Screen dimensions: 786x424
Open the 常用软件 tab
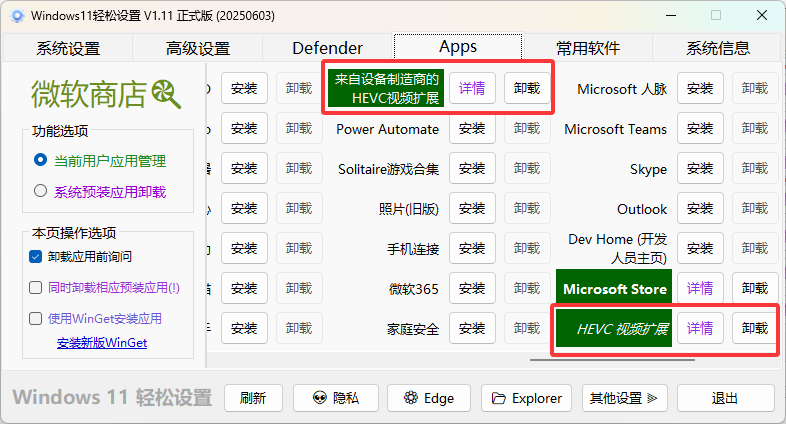tap(587, 48)
